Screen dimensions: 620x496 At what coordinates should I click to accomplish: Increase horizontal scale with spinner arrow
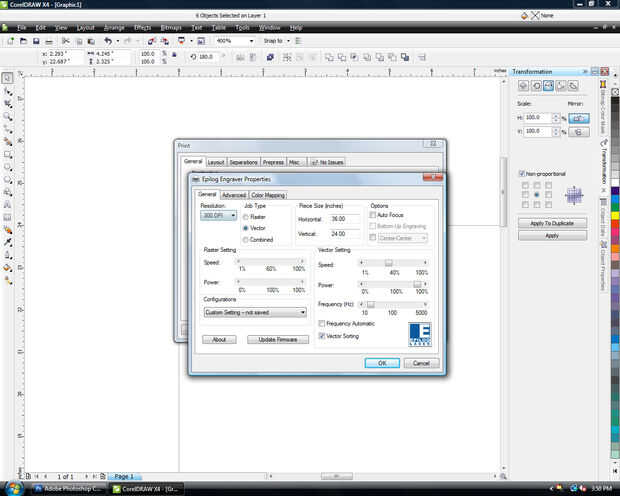click(556, 115)
